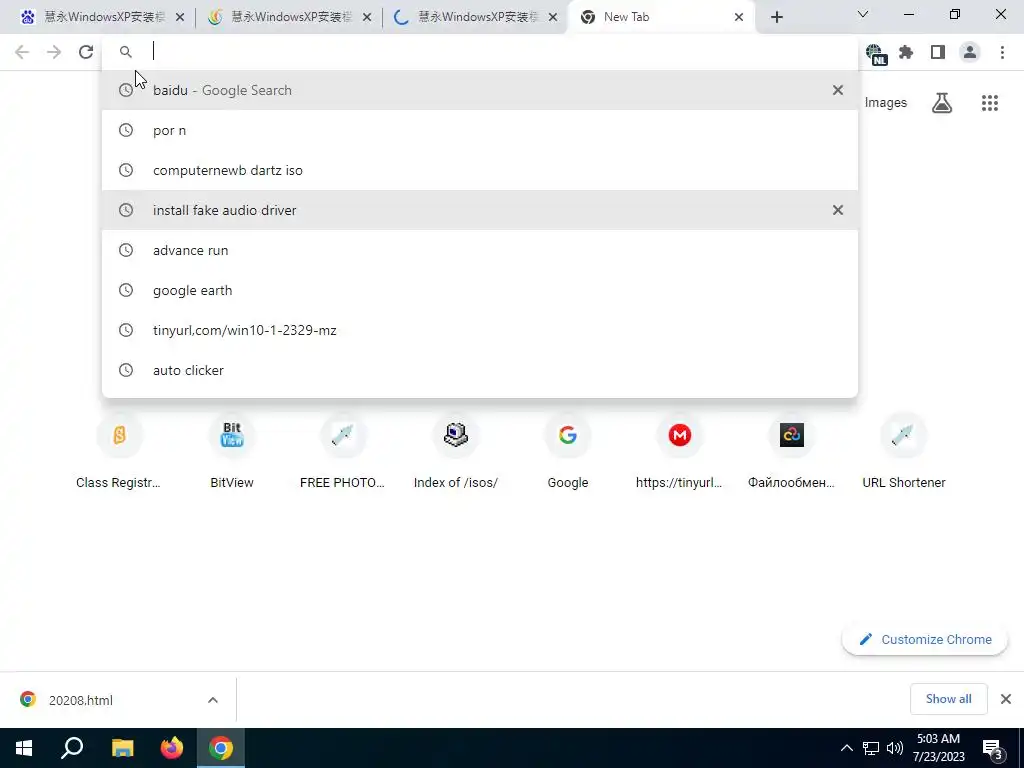Screen dimensions: 1024x768
Task: Open the Class Registr... shortcut
Action: pos(118,451)
